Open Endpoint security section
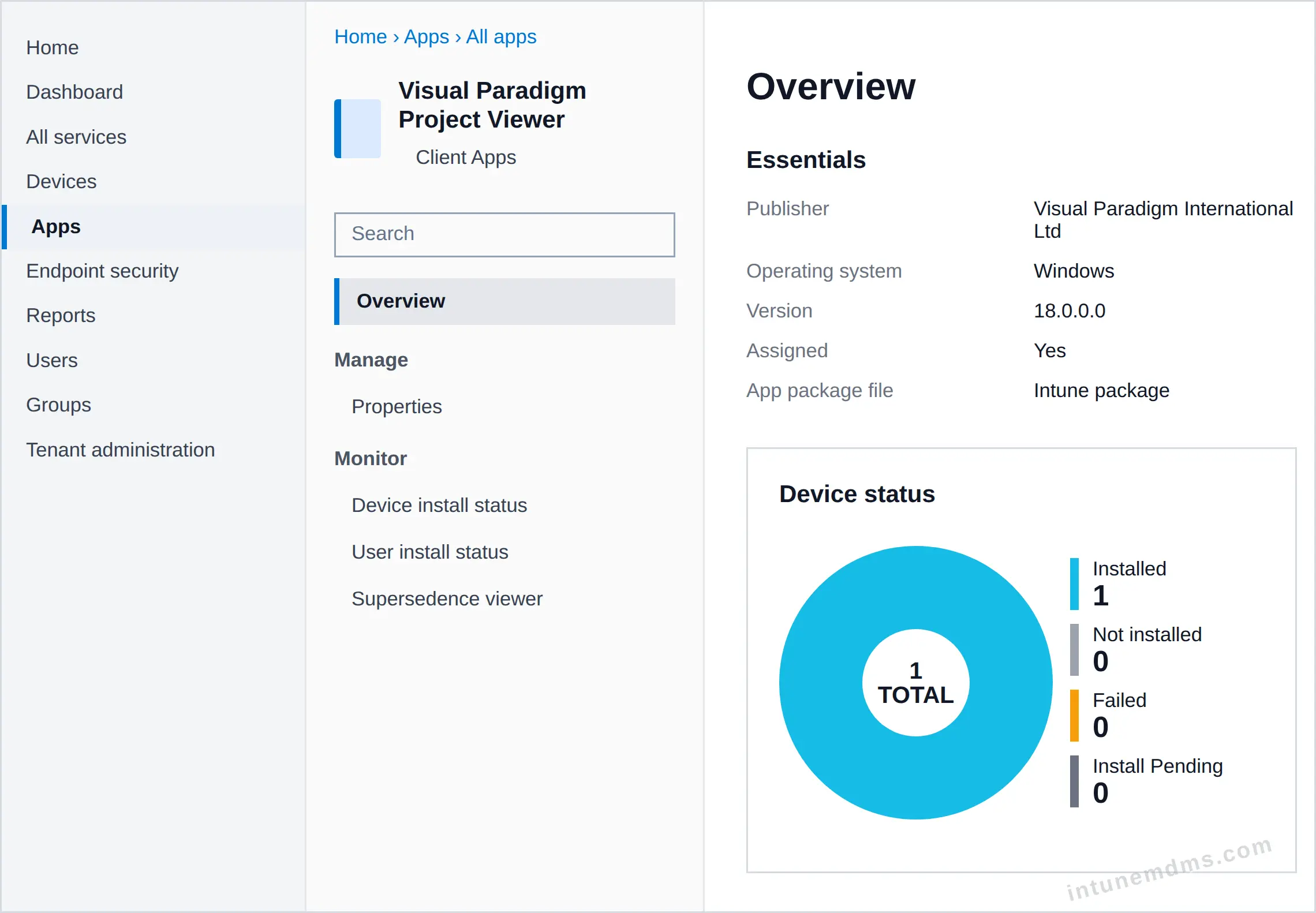Screen dimensions: 1316x913 tap(102, 271)
